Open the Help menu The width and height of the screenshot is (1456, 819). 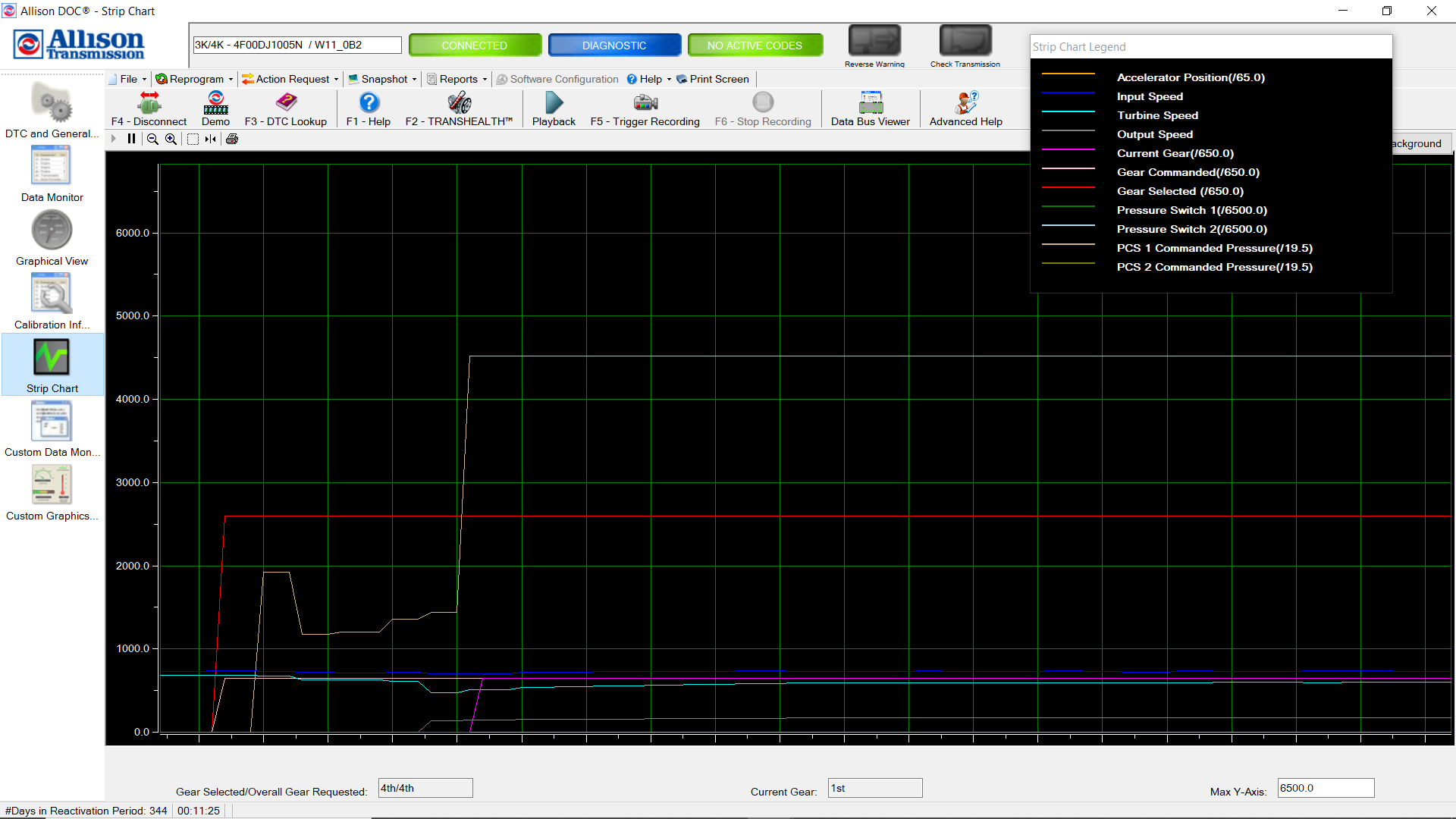[x=648, y=79]
